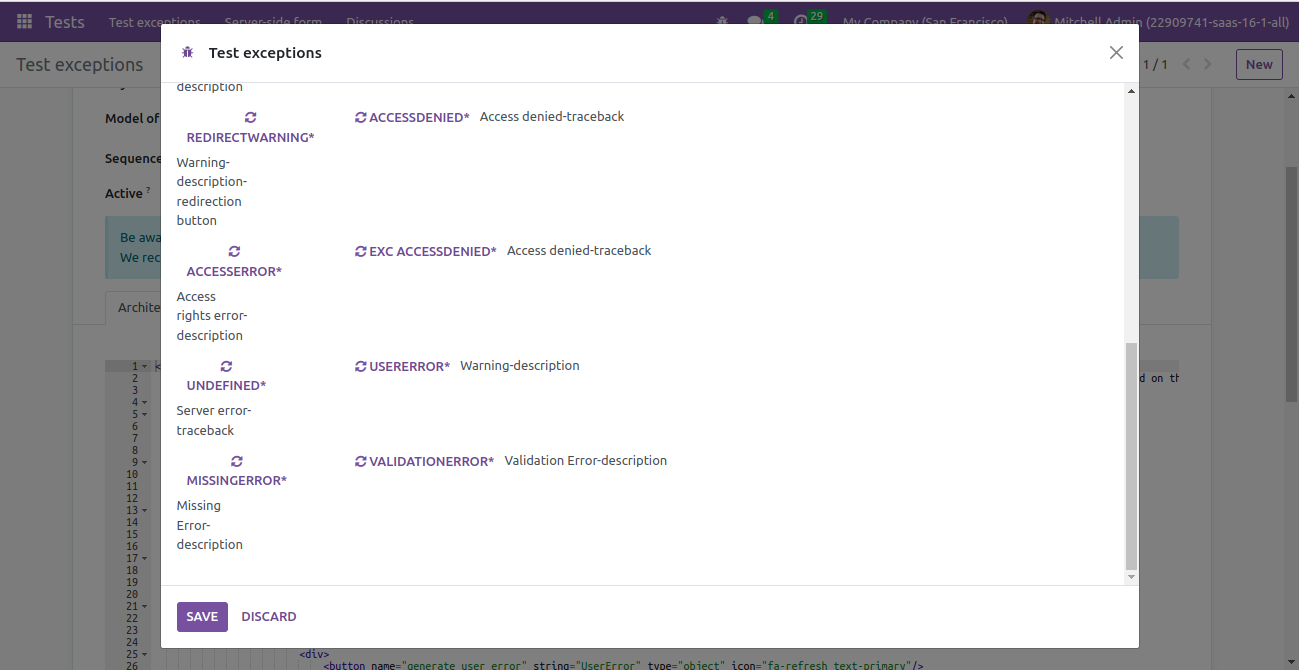
Task: Save the Test exceptions dialog
Action: coord(202,617)
